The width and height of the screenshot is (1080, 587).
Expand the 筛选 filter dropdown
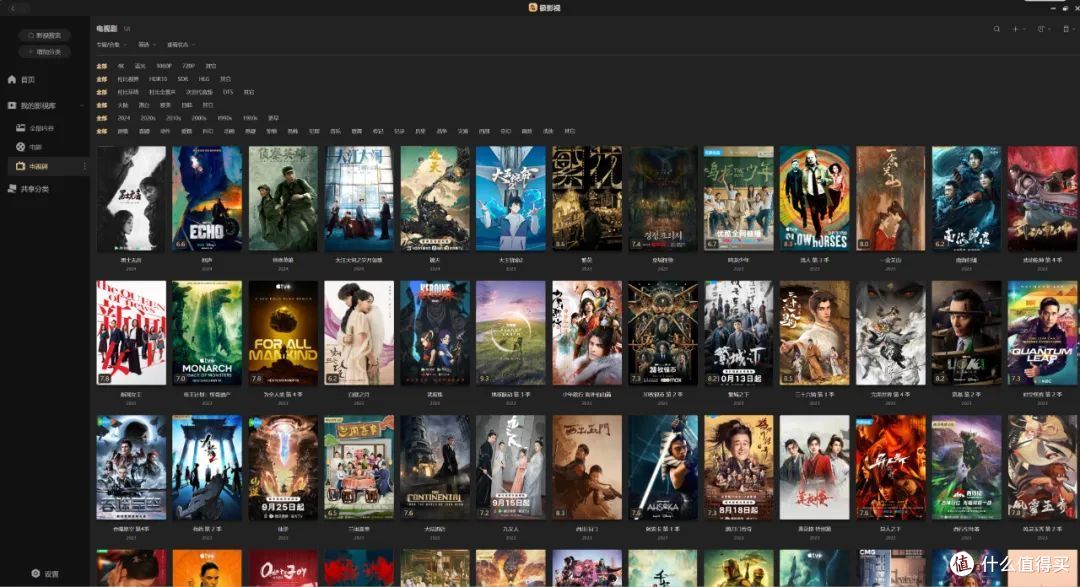click(147, 45)
